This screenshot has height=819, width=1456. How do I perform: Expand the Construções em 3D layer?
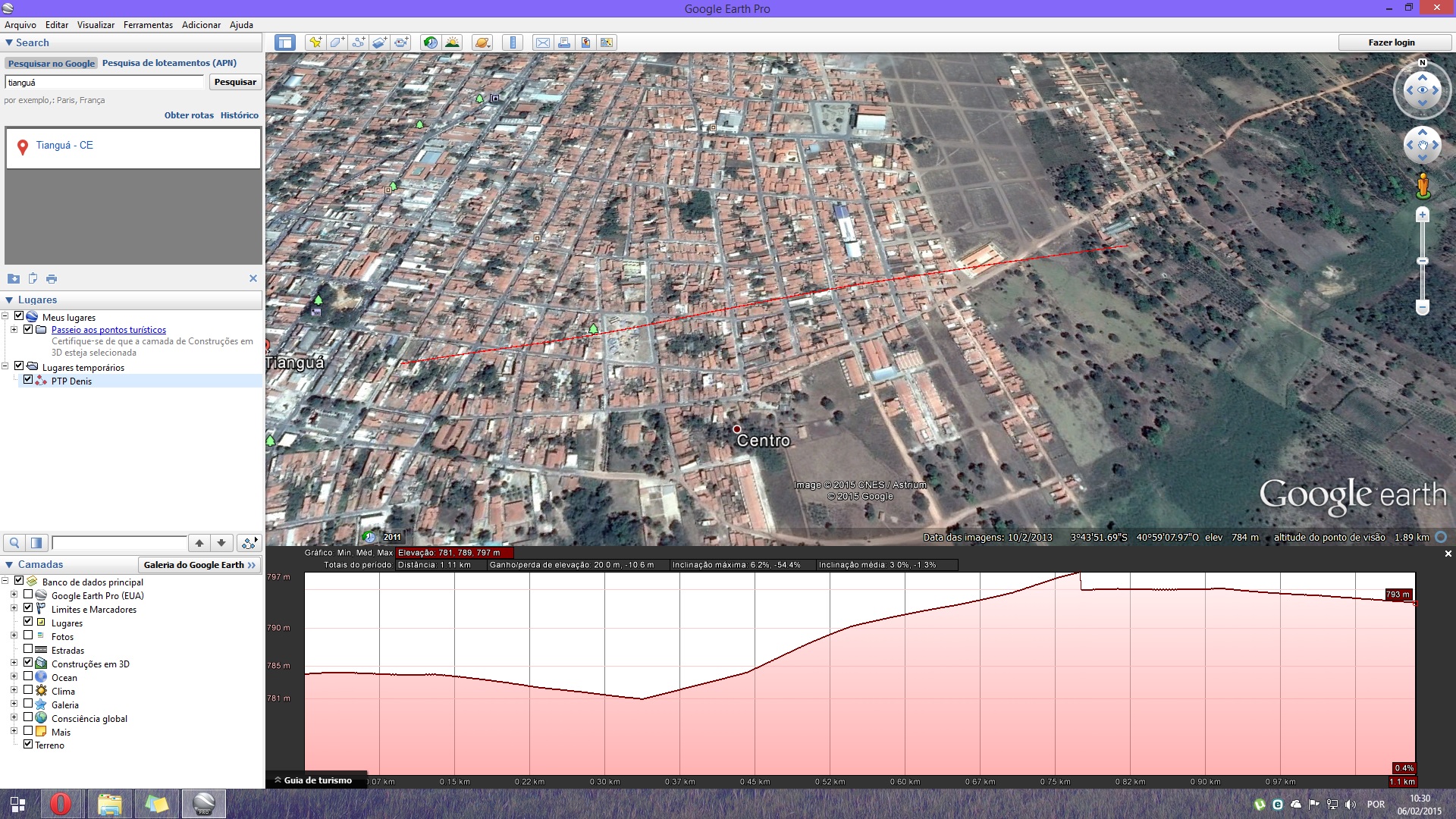pyautogui.click(x=14, y=664)
